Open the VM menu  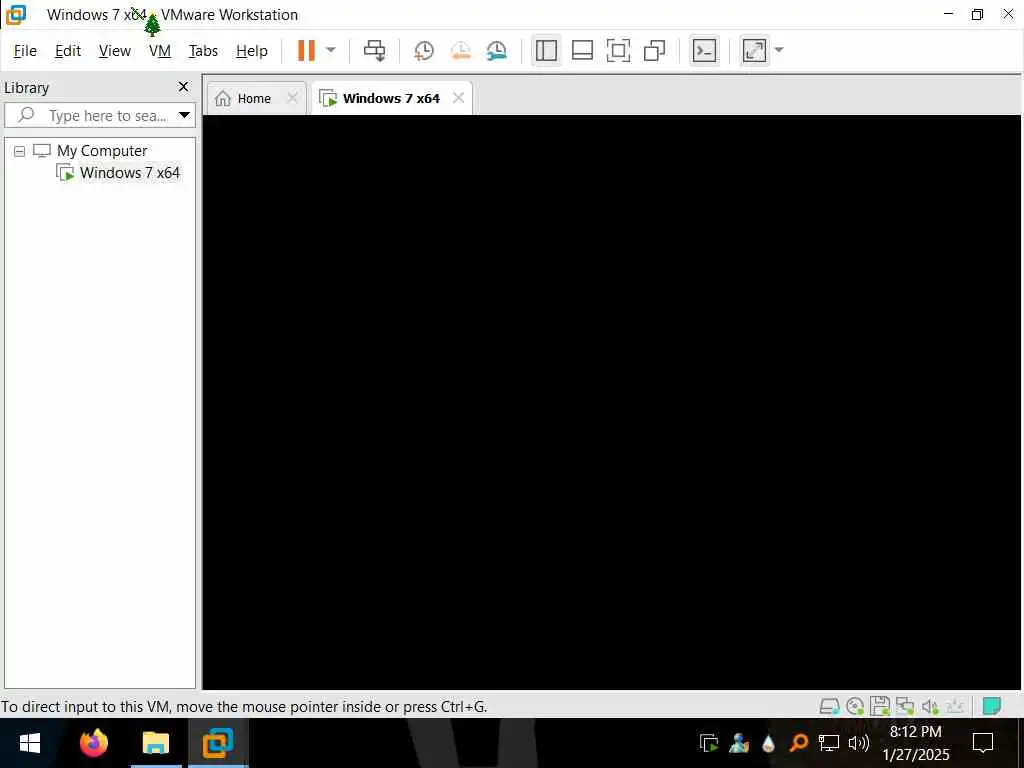(x=160, y=50)
